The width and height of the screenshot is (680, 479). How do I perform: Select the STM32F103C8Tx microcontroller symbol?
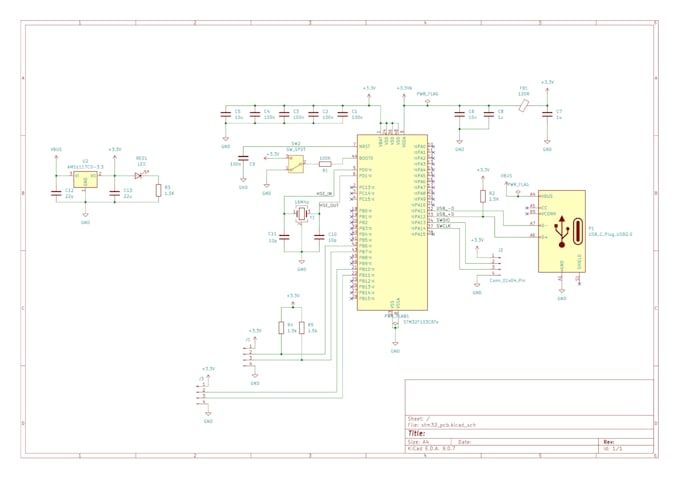click(x=392, y=222)
